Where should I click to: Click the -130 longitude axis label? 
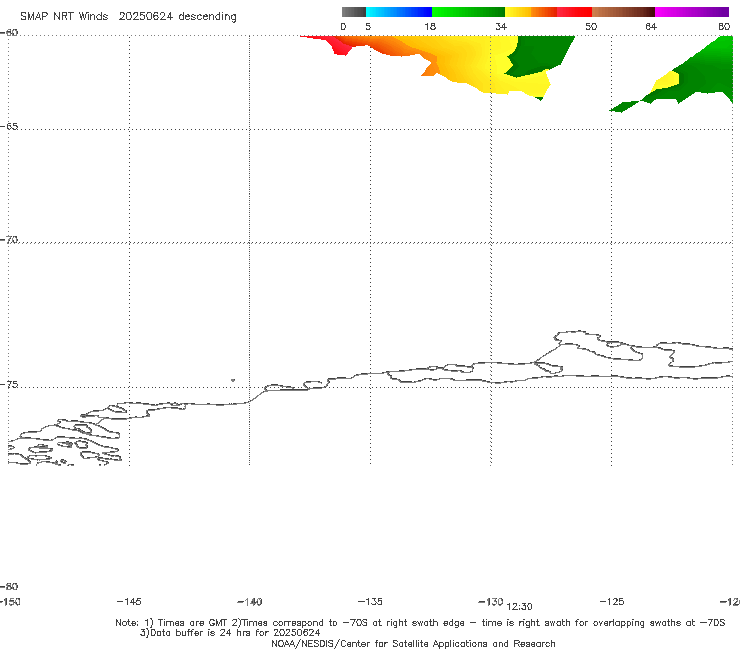click(x=491, y=602)
